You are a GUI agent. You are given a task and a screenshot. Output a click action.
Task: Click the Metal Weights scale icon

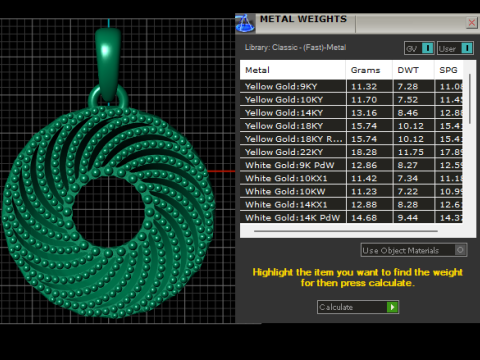click(x=245, y=24)
